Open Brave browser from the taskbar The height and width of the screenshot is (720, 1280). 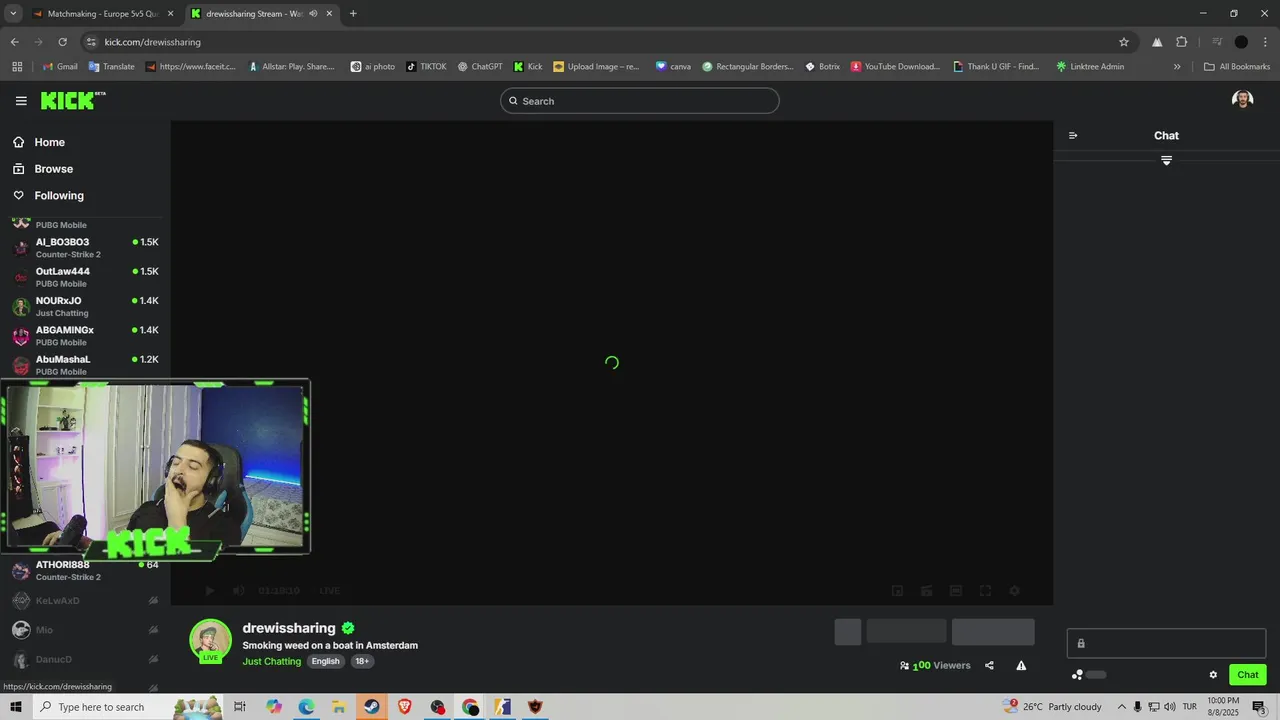tap(404, 707)
